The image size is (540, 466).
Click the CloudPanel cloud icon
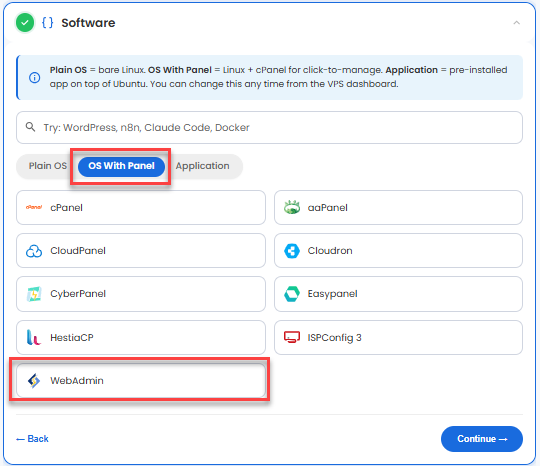[34, 251]
